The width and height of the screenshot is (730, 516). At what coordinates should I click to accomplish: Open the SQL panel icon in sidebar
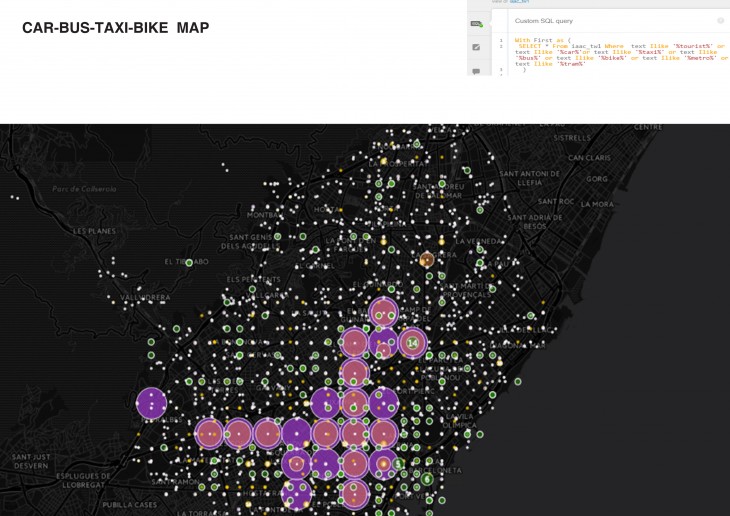[476, 22]
